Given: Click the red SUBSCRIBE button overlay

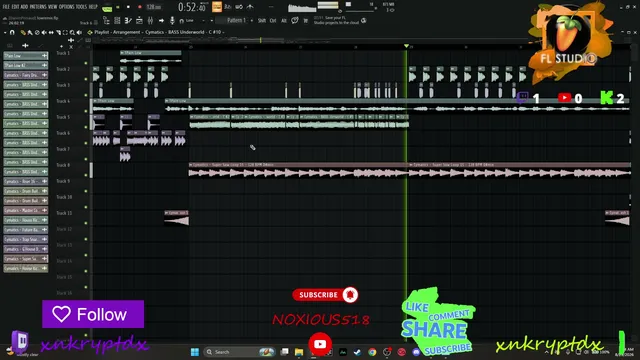Looking at the screenshot, I should tap(325, 295).
